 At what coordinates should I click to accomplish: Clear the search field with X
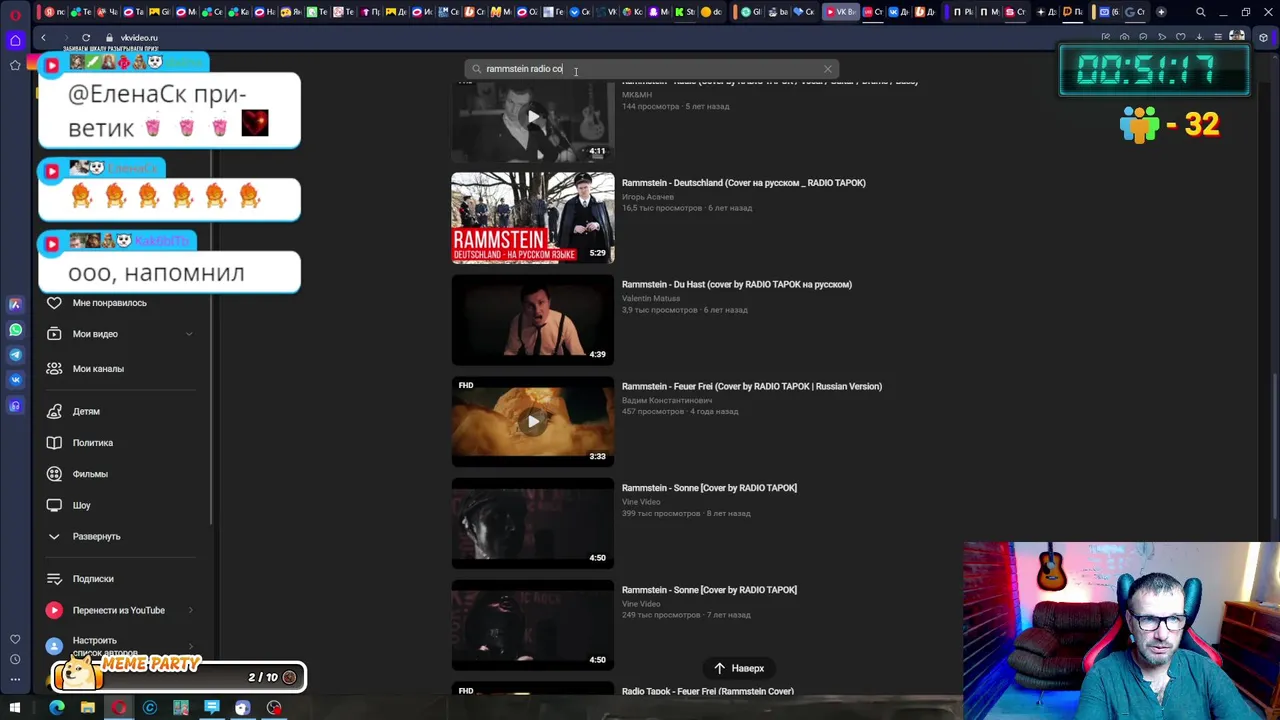(x=828, y=69)
